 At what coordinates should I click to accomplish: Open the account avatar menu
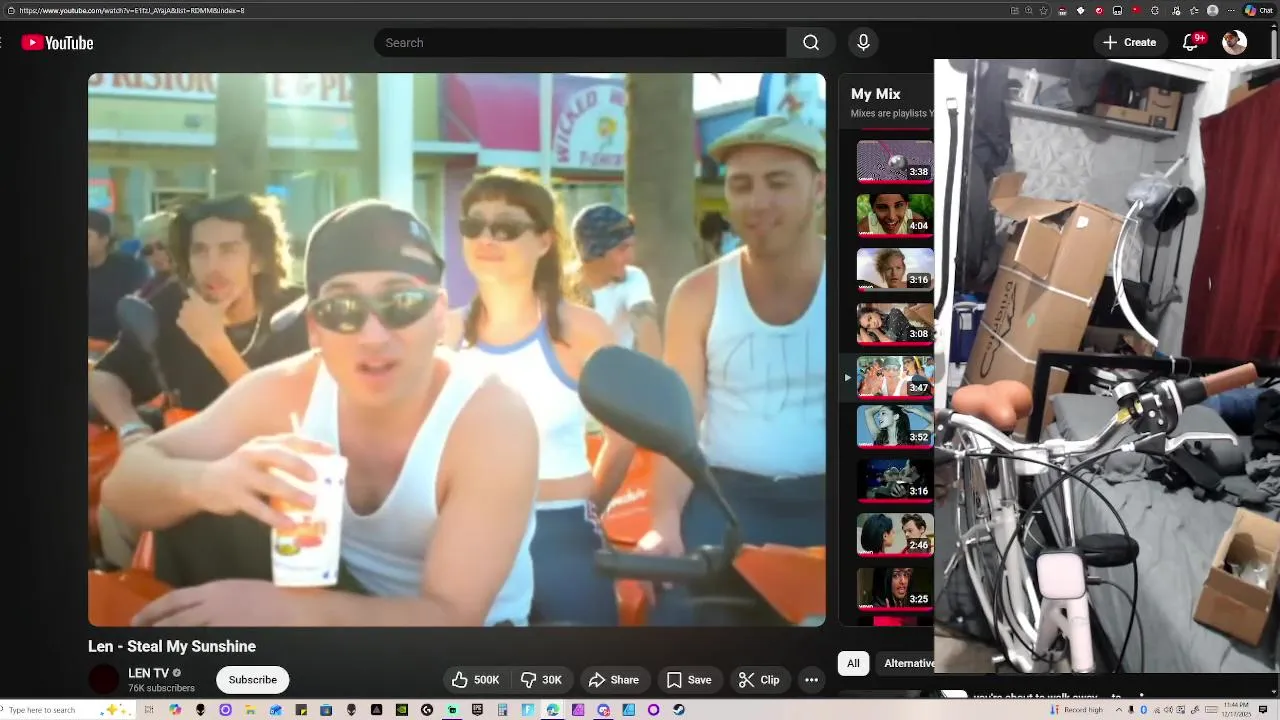[x=1234, y=42]
